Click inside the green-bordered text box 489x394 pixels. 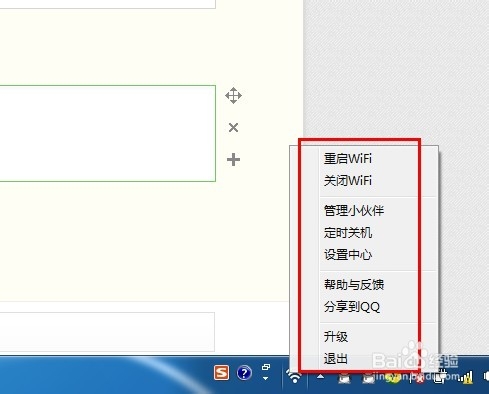pyautogui.click(x=108, y=133)
